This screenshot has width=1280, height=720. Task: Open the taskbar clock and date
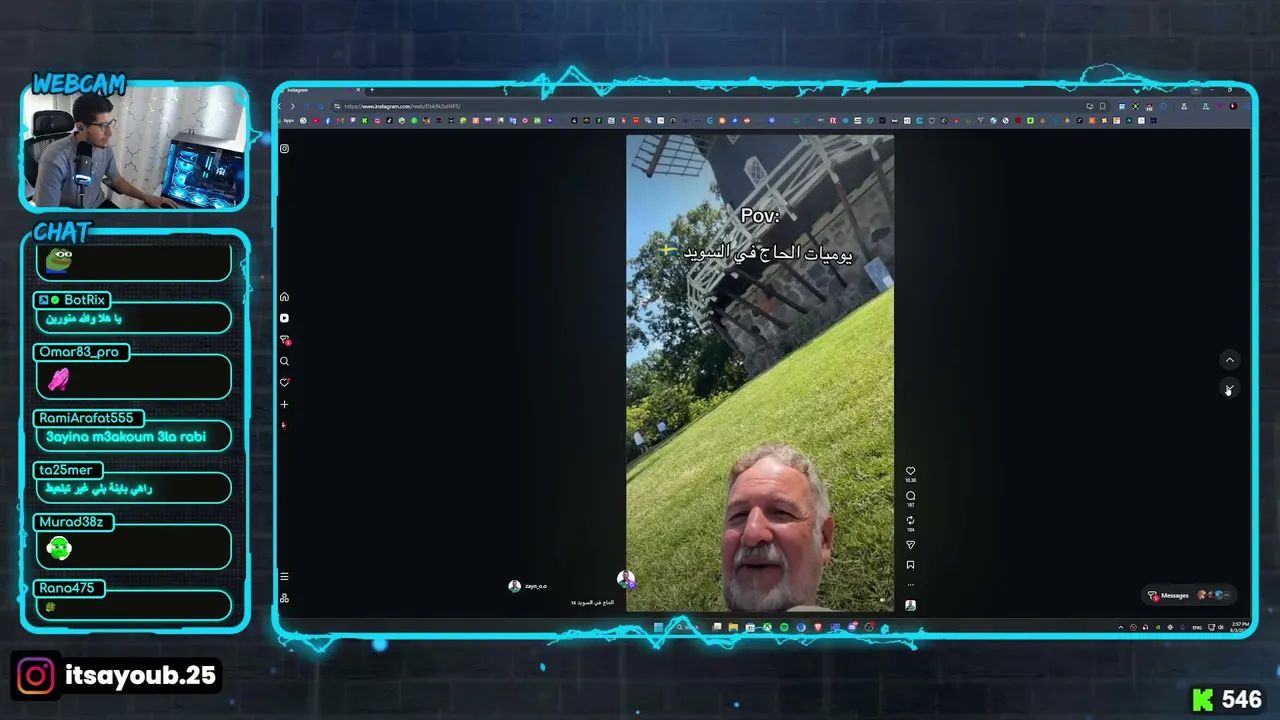pyautogui.click(x=1241, y=627)
